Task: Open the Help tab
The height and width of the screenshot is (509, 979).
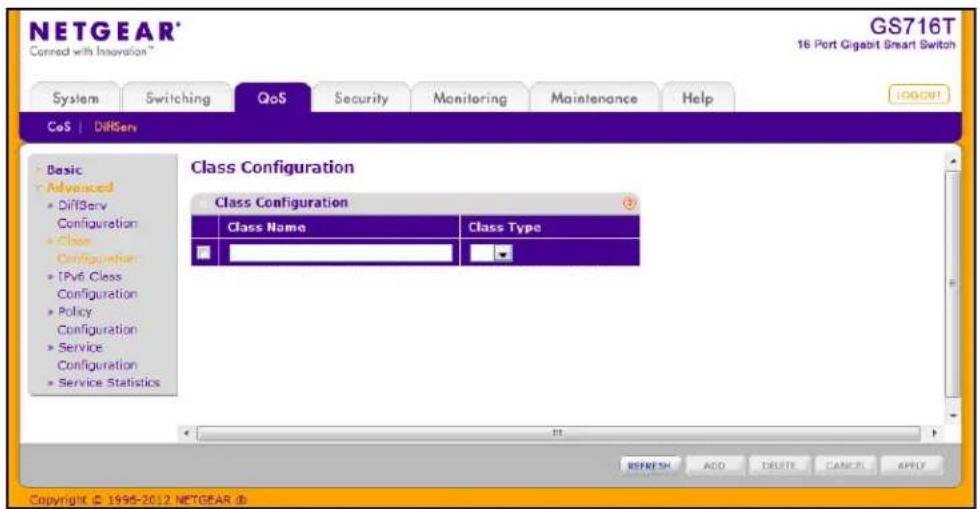Action: pos(697,98)
